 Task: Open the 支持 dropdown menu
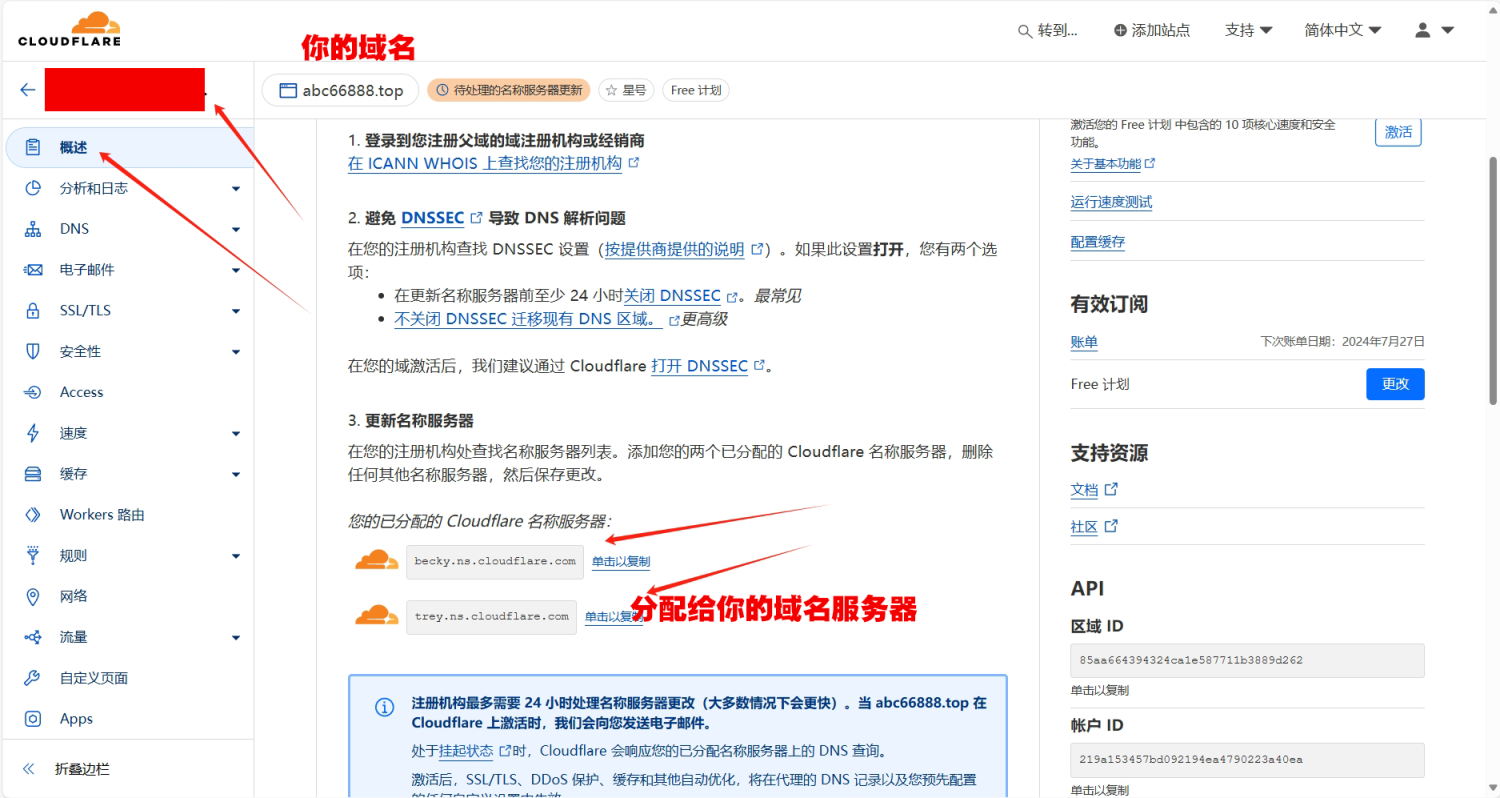(1248, 30)
